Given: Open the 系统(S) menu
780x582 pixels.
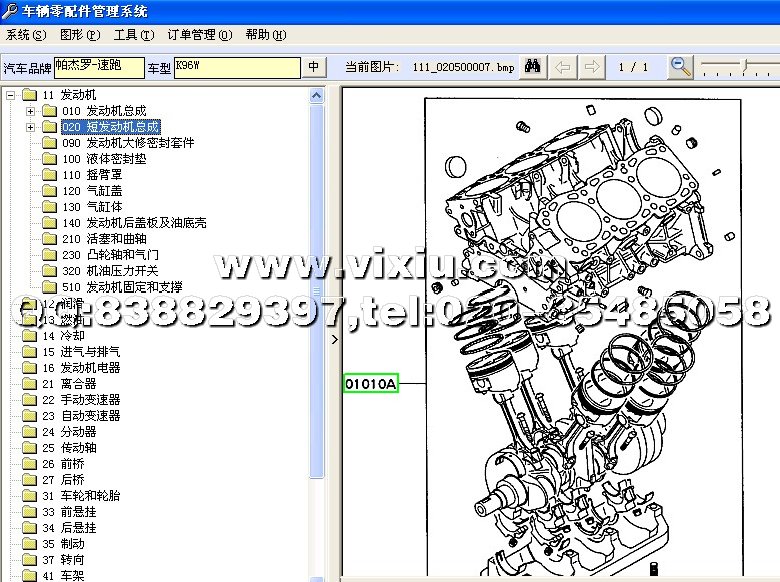Looking at the screenshot, I should (26, 35).
